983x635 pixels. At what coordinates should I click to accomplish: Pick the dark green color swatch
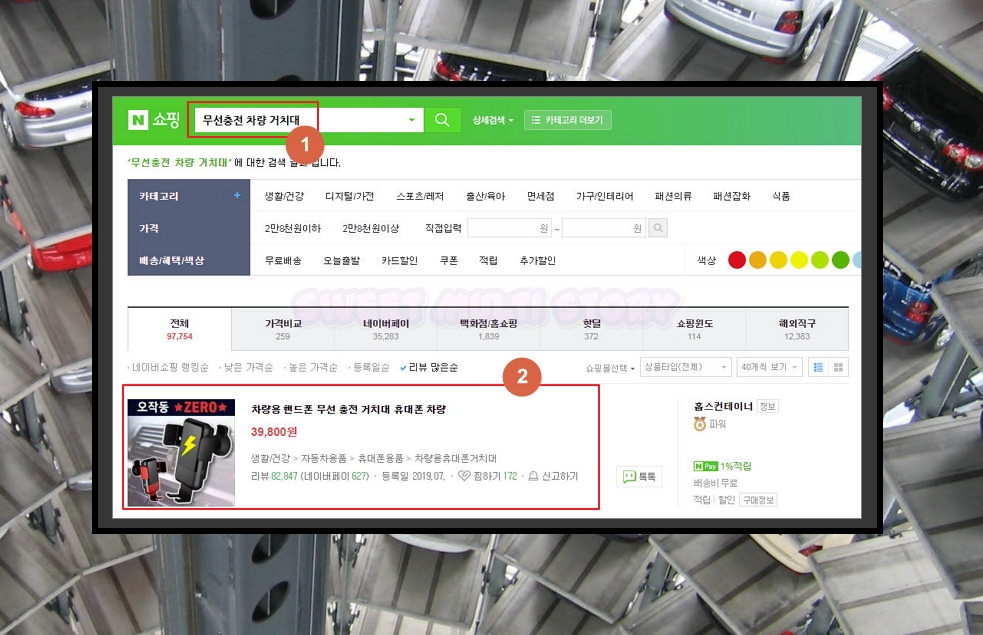click(841, 260)
